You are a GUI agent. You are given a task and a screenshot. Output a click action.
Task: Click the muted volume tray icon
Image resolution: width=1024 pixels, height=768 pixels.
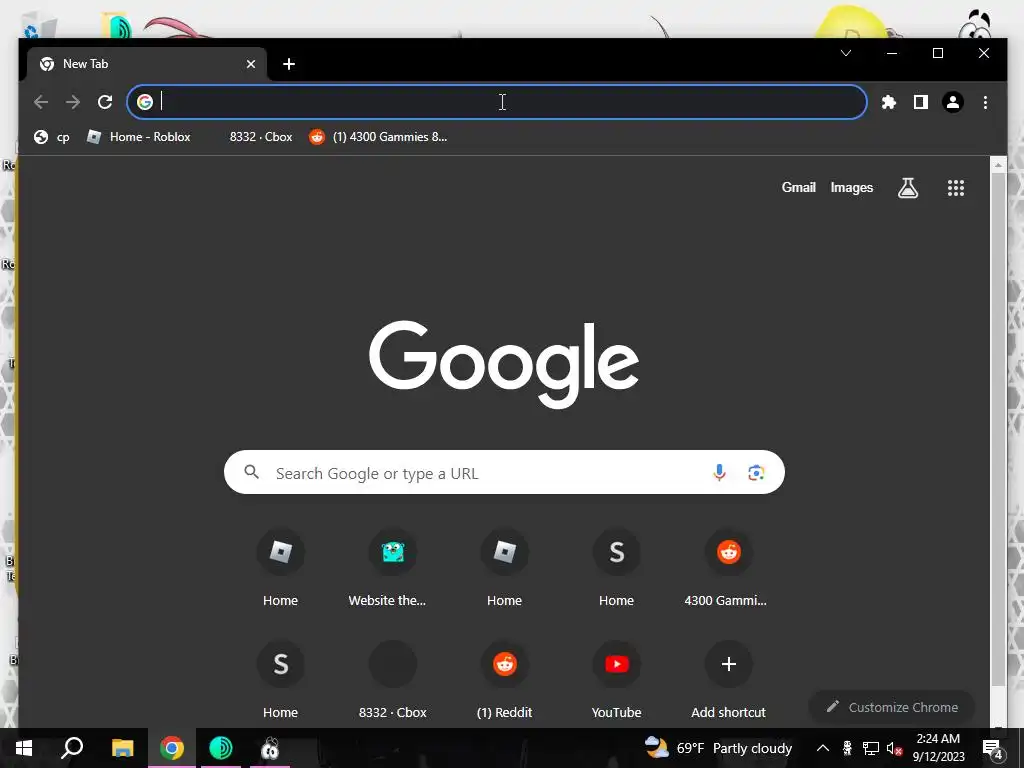(x=894, y=748)
